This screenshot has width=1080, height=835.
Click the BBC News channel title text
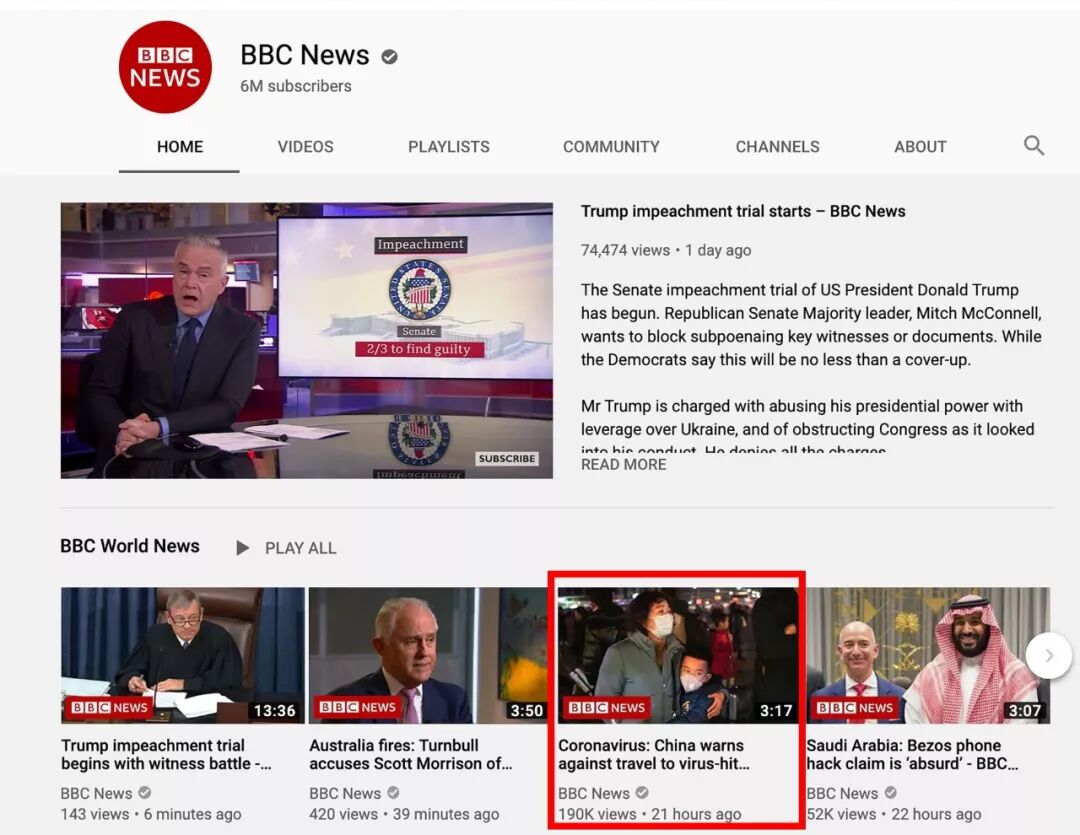coord(304,55)
